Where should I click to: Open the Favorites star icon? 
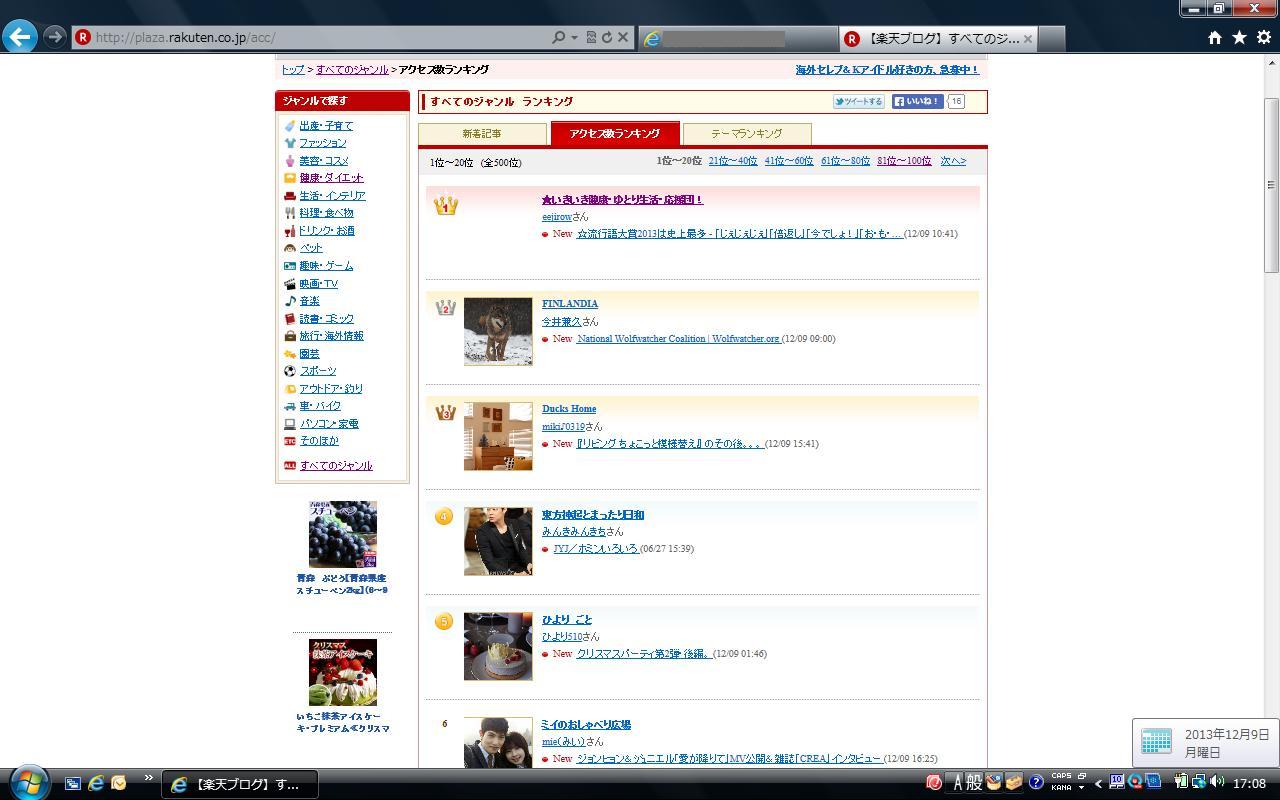tap(1239, 38)
